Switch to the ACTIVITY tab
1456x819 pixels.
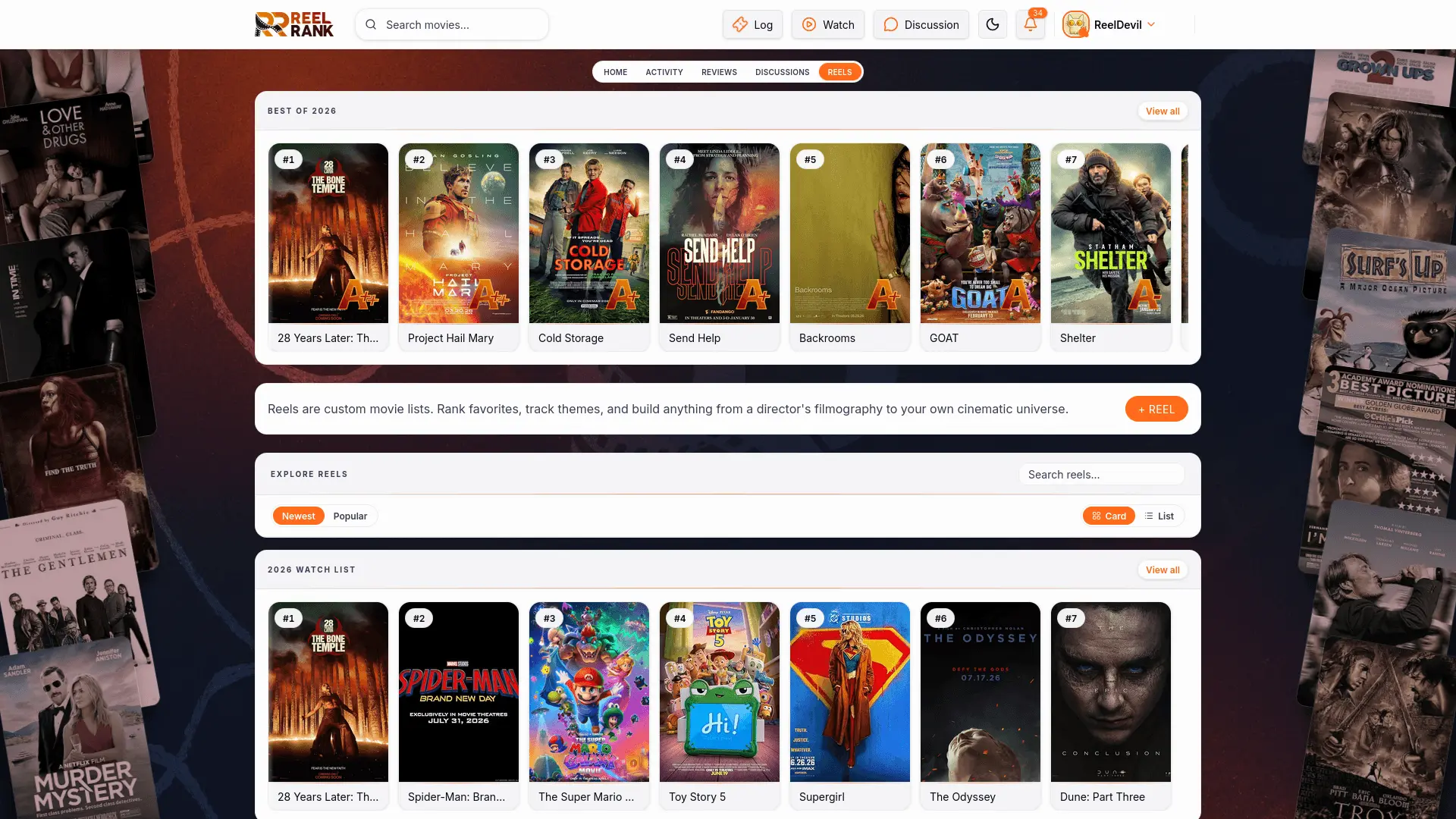pos(664,72)
